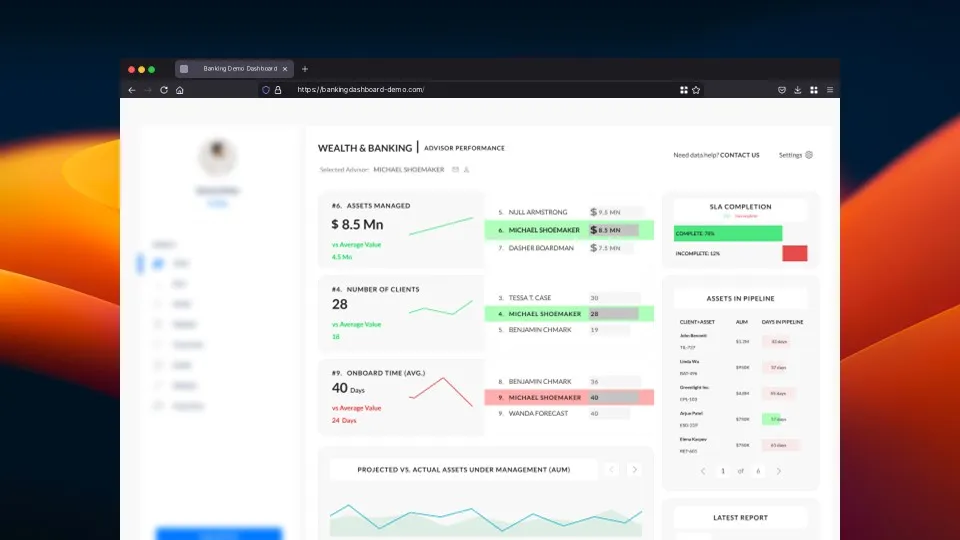Click the envelope icon beside Michael Shoemaker
Screen dimensions: 960x540
pyautogui.click(x=455, y=170)
